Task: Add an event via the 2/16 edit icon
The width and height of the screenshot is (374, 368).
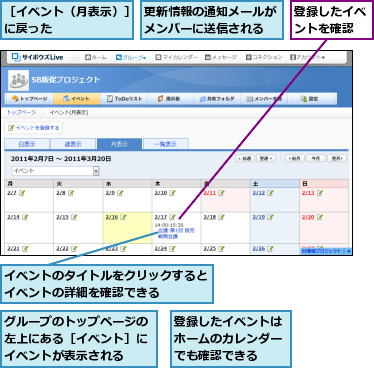Action: click(123, 217)
